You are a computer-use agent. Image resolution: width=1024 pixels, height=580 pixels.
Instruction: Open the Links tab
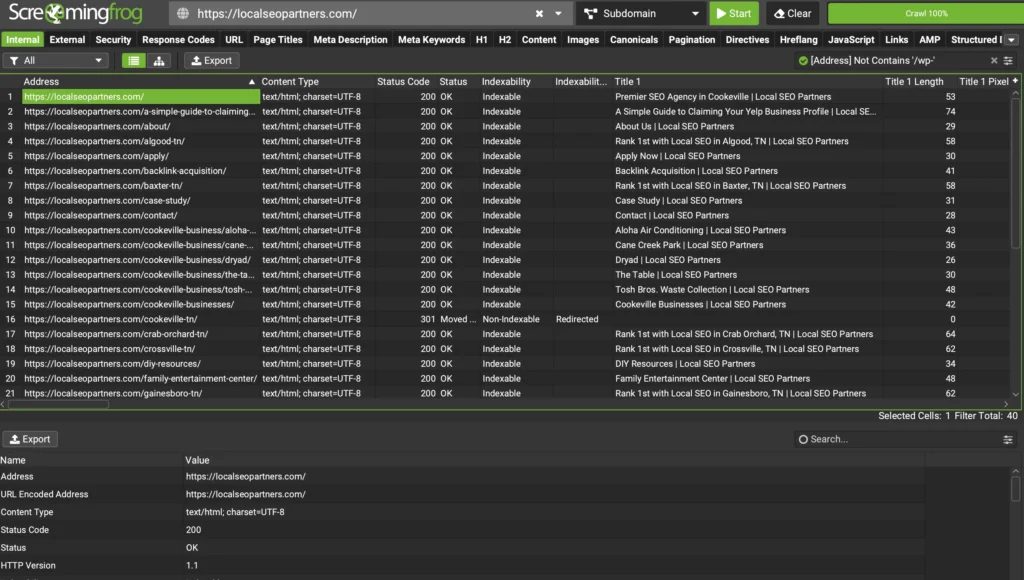click(x=896, y=39)
